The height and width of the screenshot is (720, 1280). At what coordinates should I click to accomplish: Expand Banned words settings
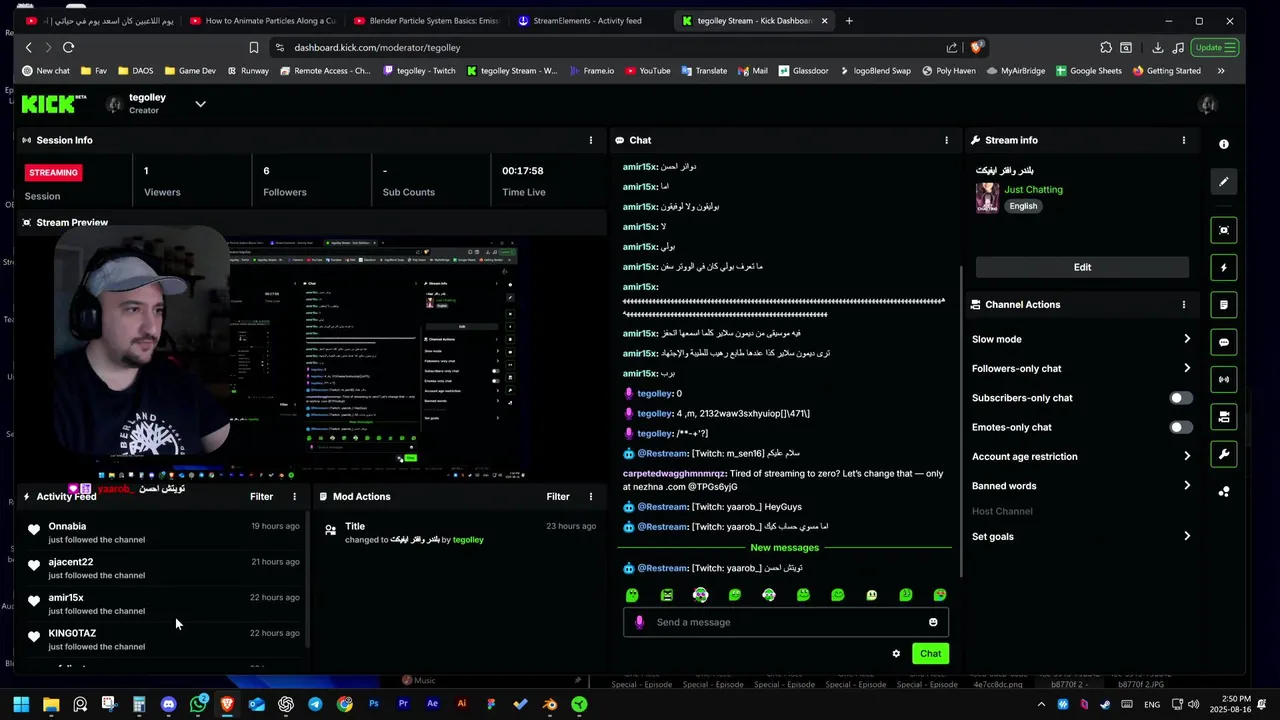(1187, 486)
